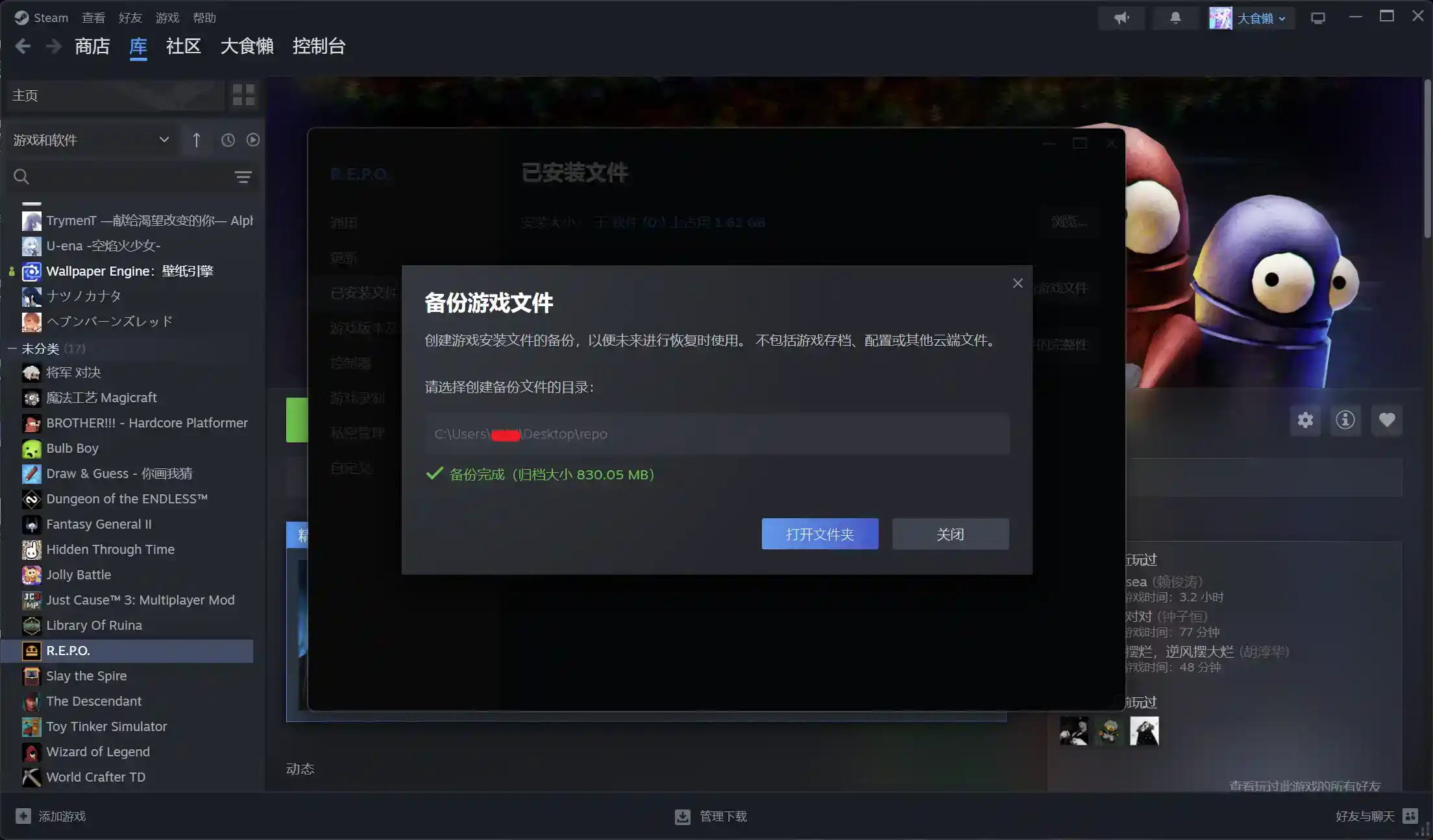Show game info circle icon
The height and width of the screenshot is (840, 1433).
(1345, 420)
